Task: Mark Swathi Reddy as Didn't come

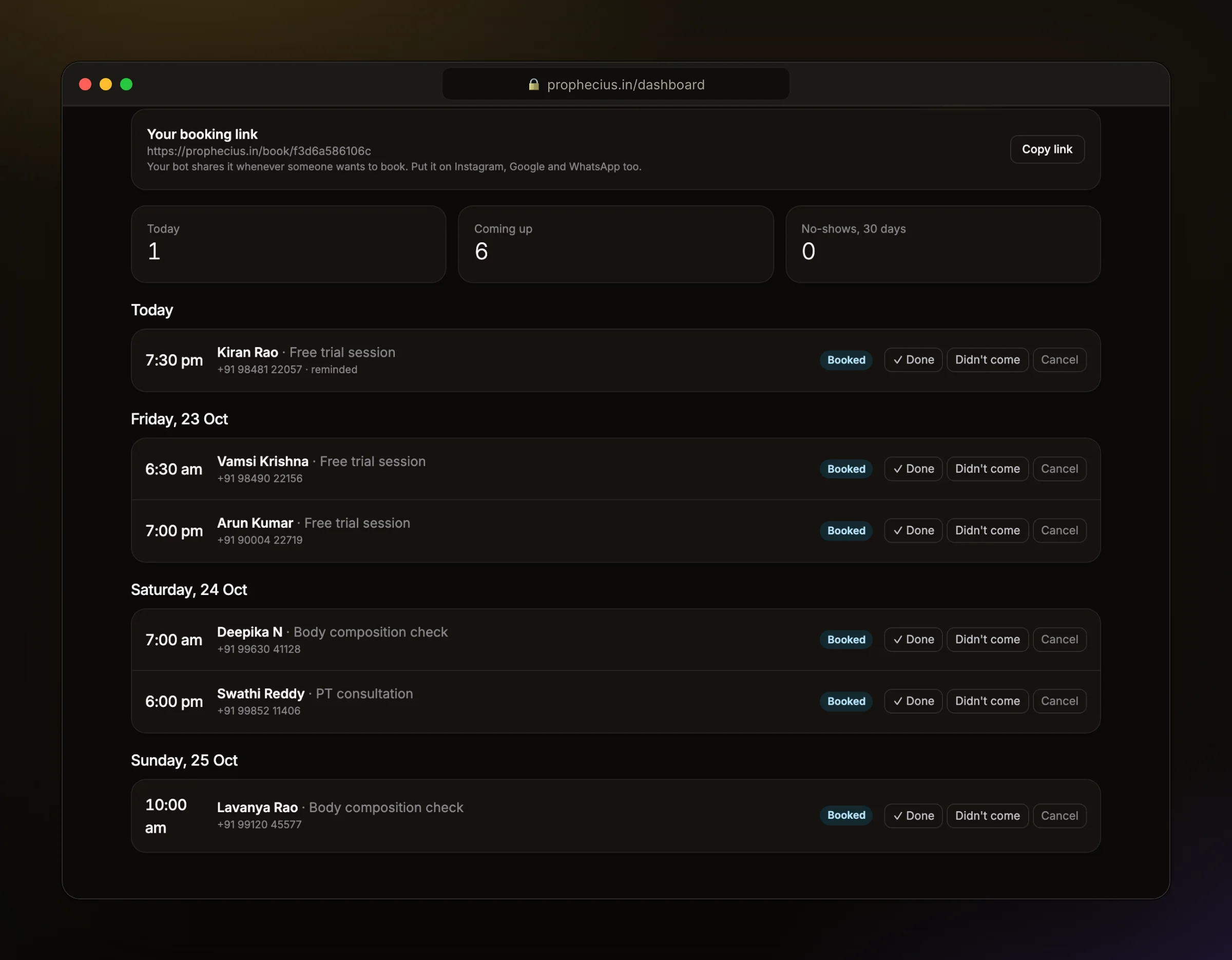Action: pos(987,701)
